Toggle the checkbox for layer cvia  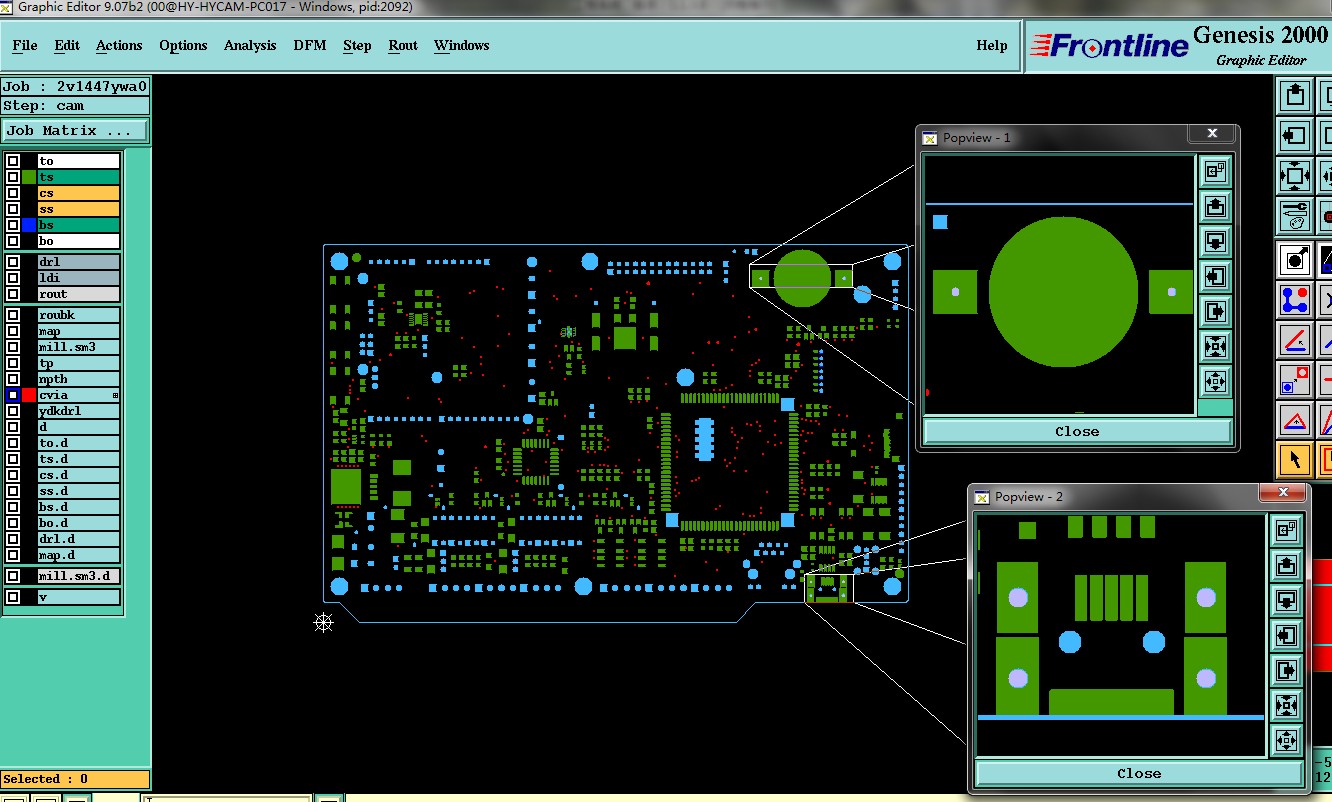[x=13, y=395]
